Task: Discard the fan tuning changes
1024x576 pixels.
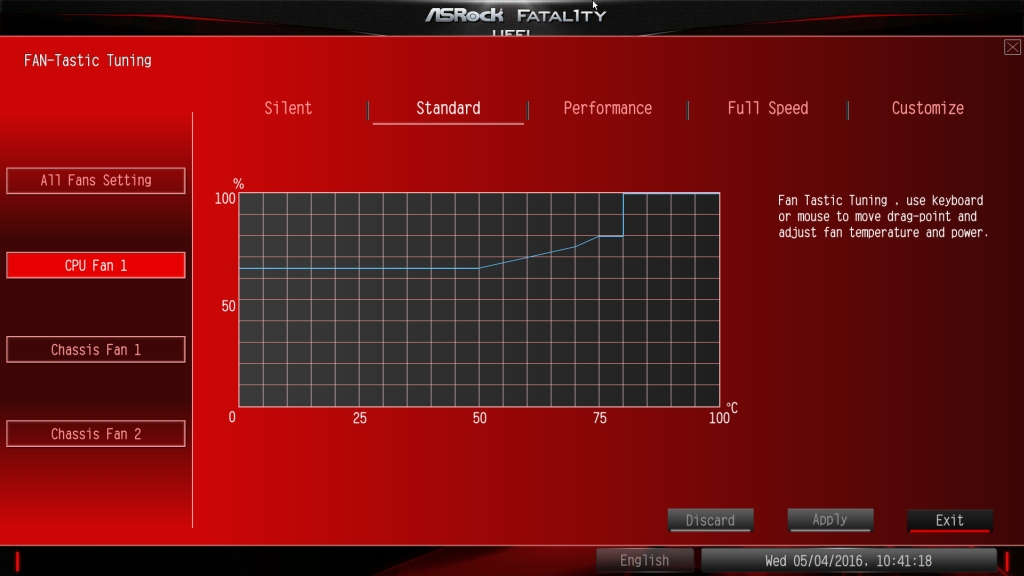Action: tap(711, 520)
